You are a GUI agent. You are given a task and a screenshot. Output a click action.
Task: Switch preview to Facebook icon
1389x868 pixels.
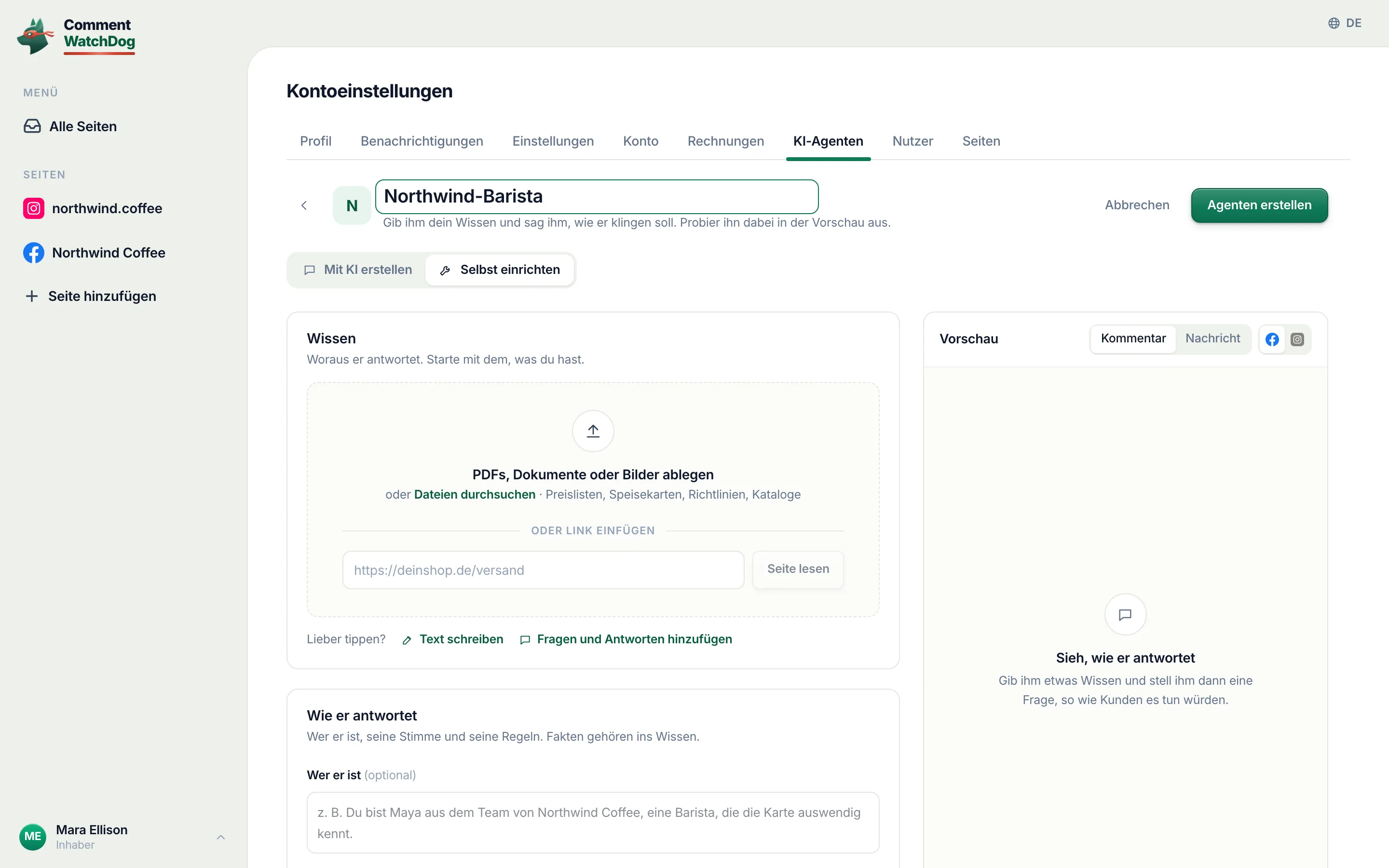pos(1272,339)
